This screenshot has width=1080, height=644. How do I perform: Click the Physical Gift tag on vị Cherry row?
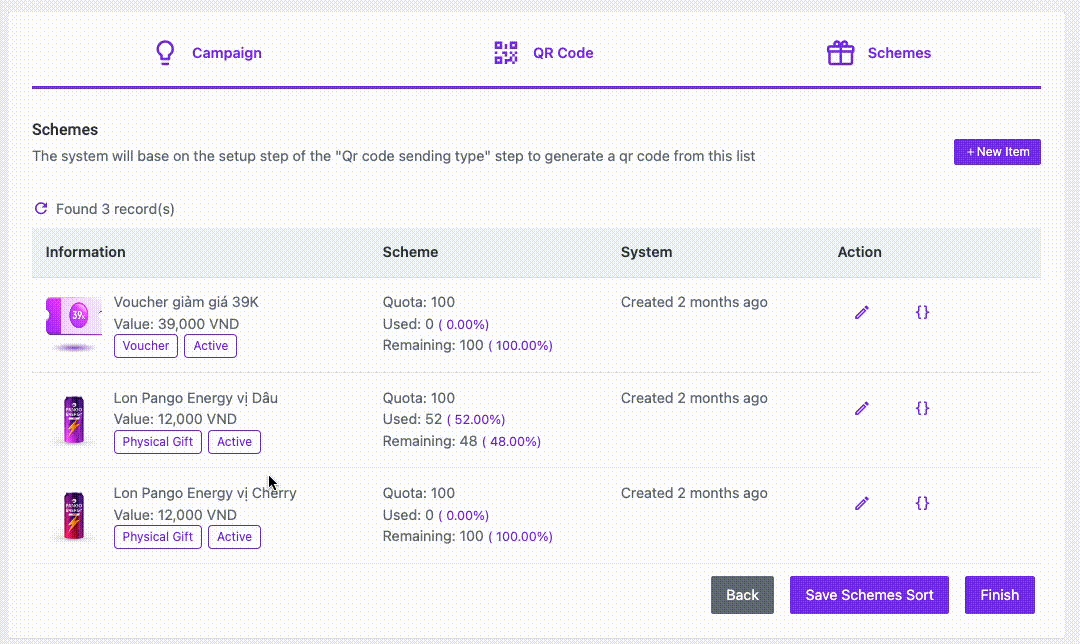pos(157,537)
